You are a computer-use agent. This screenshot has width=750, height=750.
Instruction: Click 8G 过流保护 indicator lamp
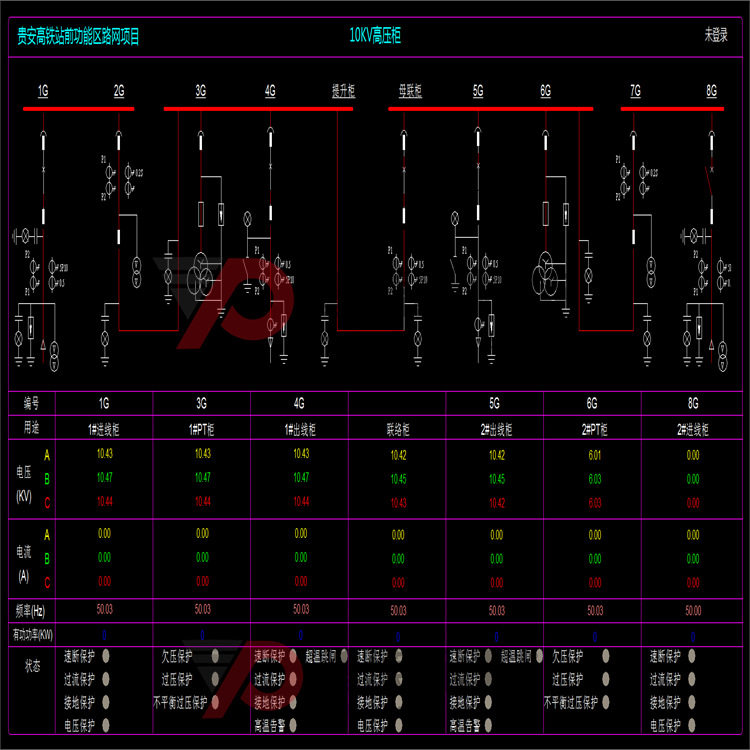tap(692, 679)
